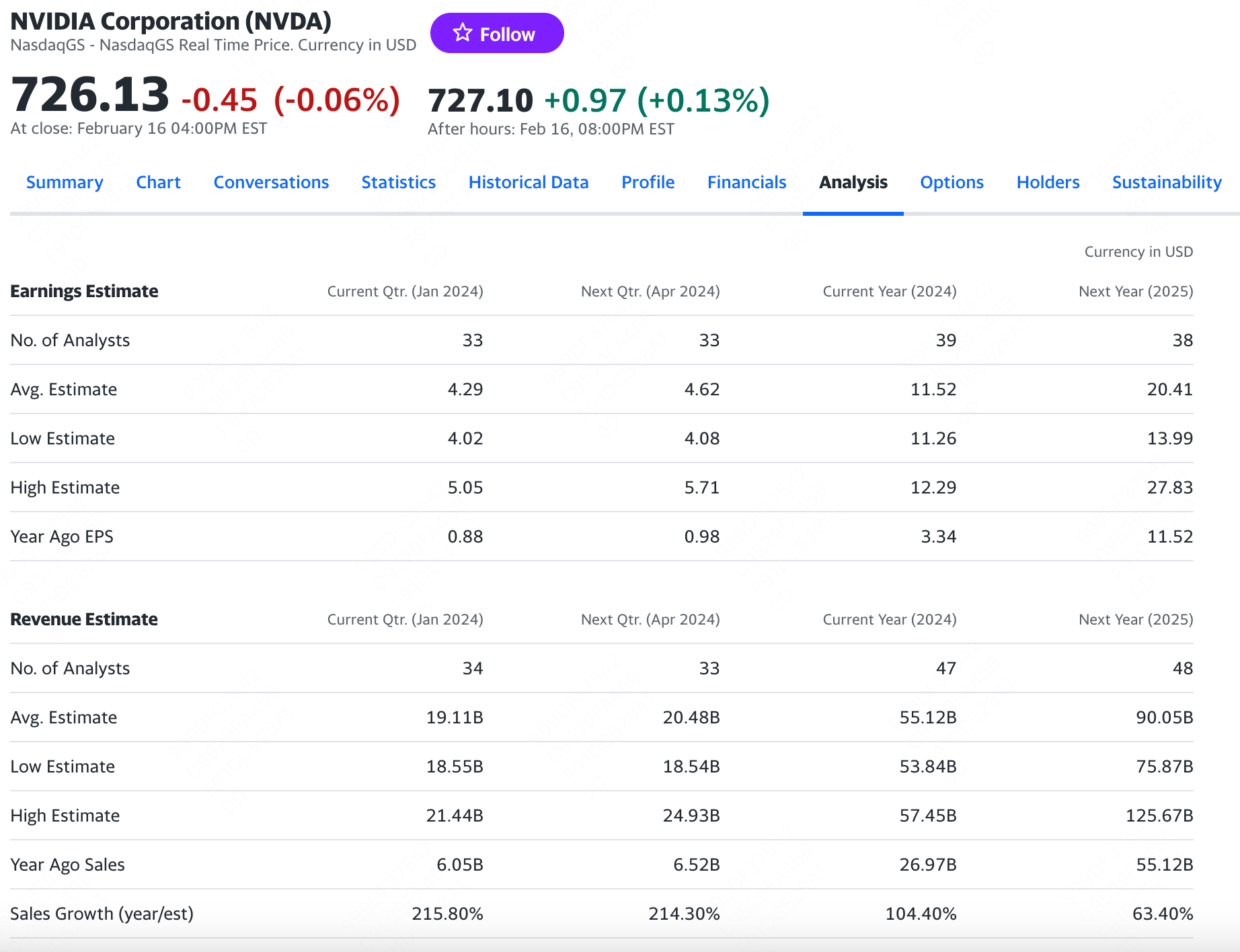Image resolution: width=1240 pixels, height=952 pixels.
Task: Click Revenue Low Estimate value 75.87B
Action: click(1165, 766)
